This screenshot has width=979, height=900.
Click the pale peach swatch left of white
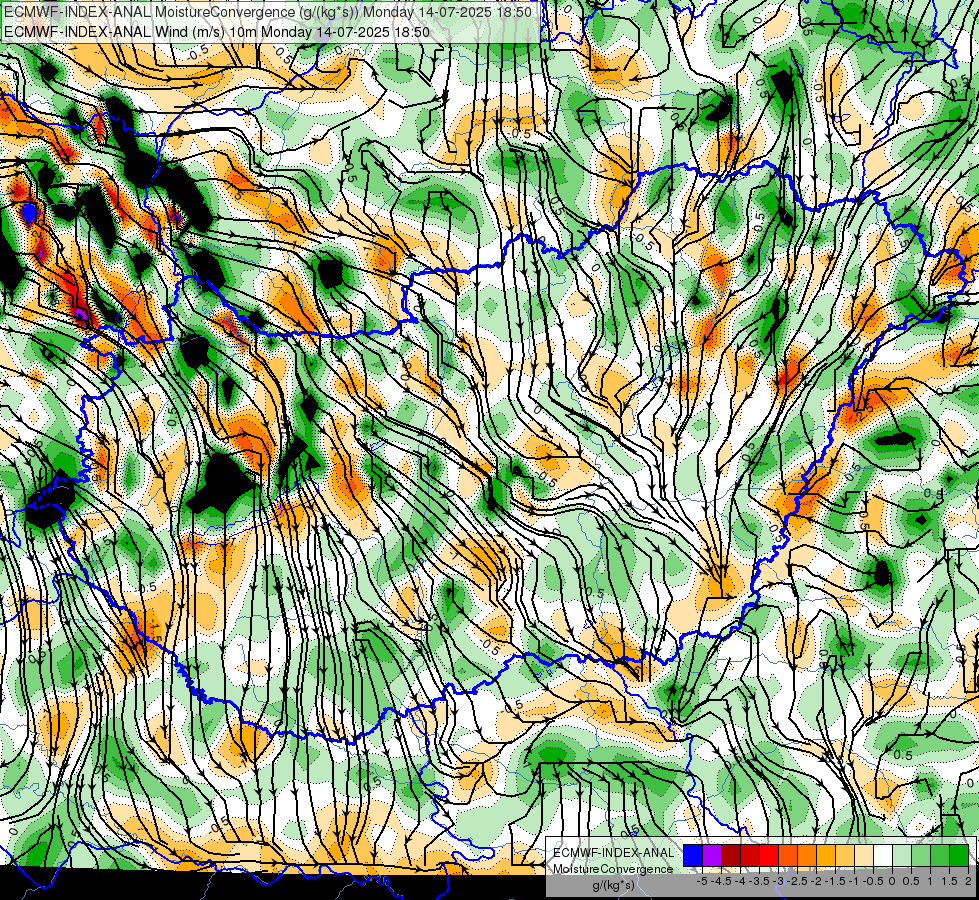tap(864, 855)
